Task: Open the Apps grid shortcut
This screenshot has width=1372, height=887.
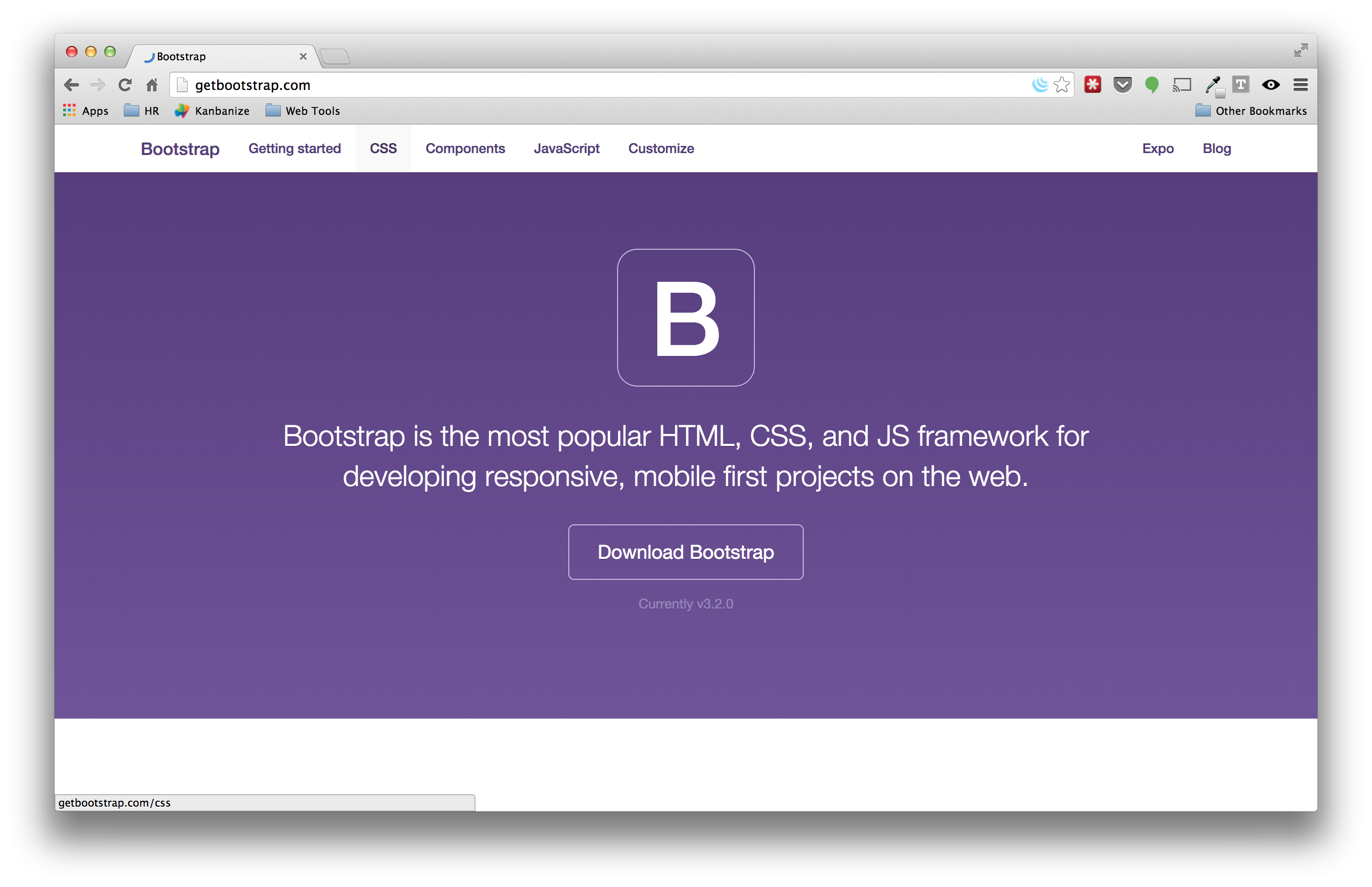Action: [x=86, y=111]
